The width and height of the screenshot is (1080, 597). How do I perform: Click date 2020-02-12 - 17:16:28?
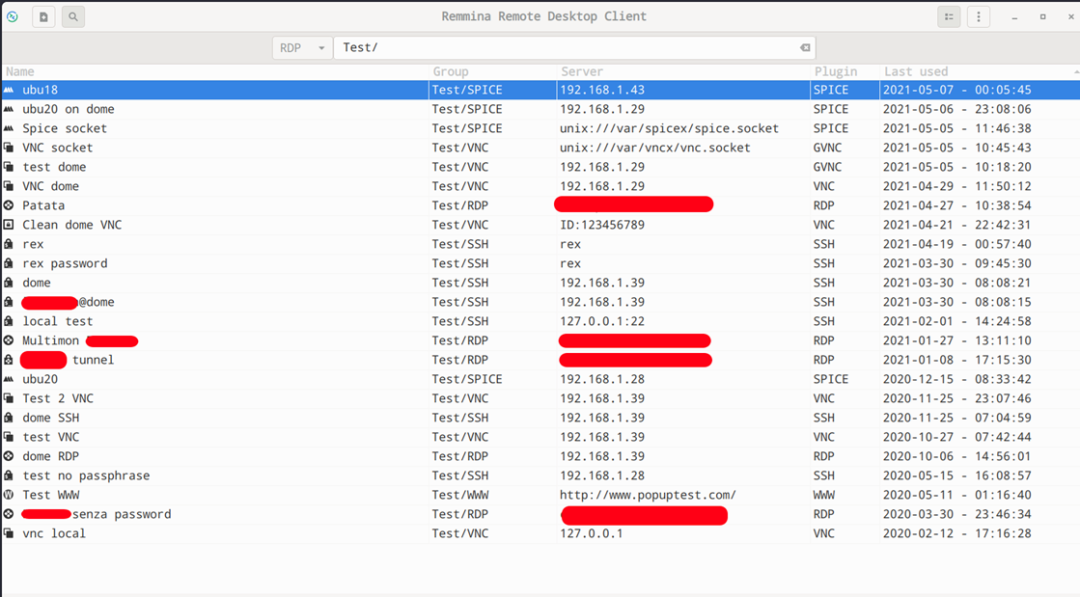click(957, 533)
